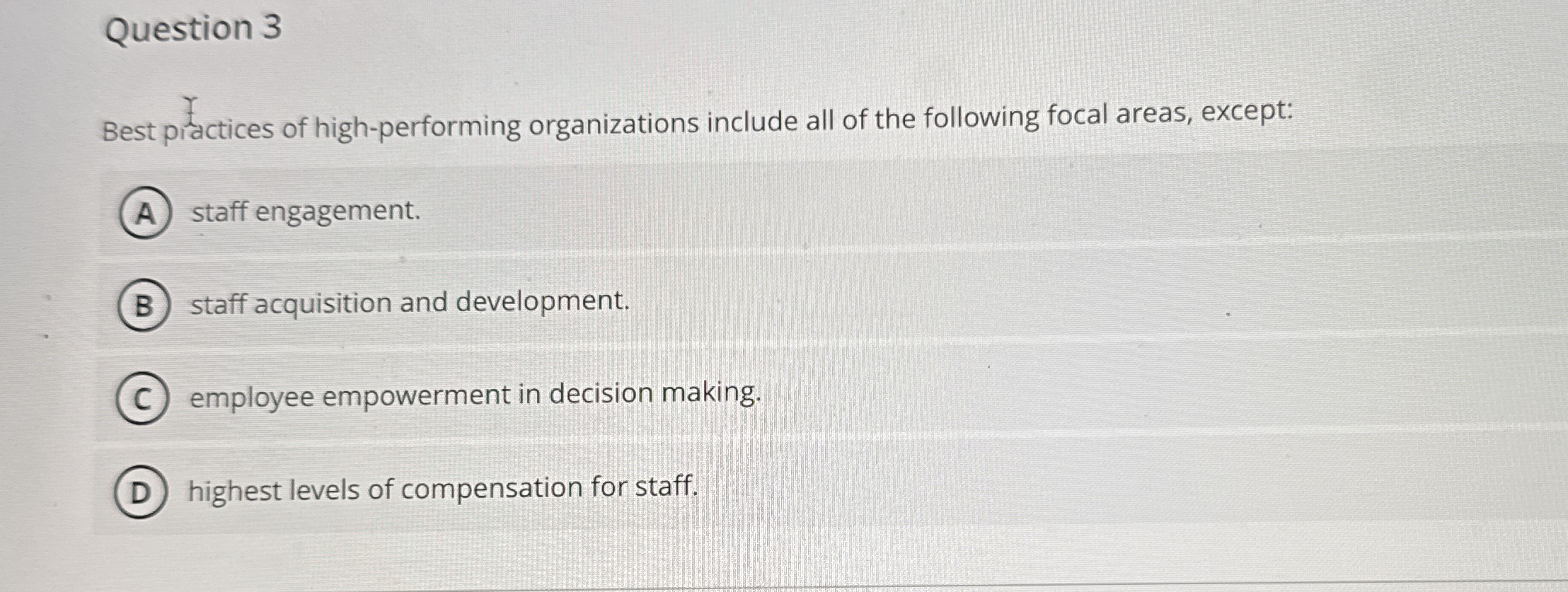The height and width of the screenshot is (592, 1568).
Task: Click the text cursor near 'practices'
Action: click(x=190, y=111)
